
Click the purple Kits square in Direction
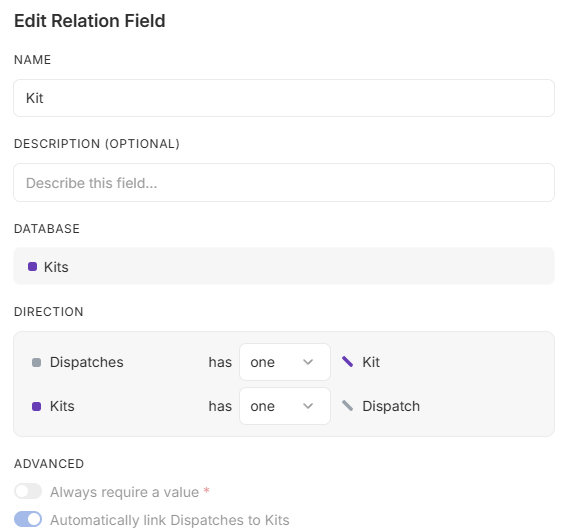pos(36,406)
